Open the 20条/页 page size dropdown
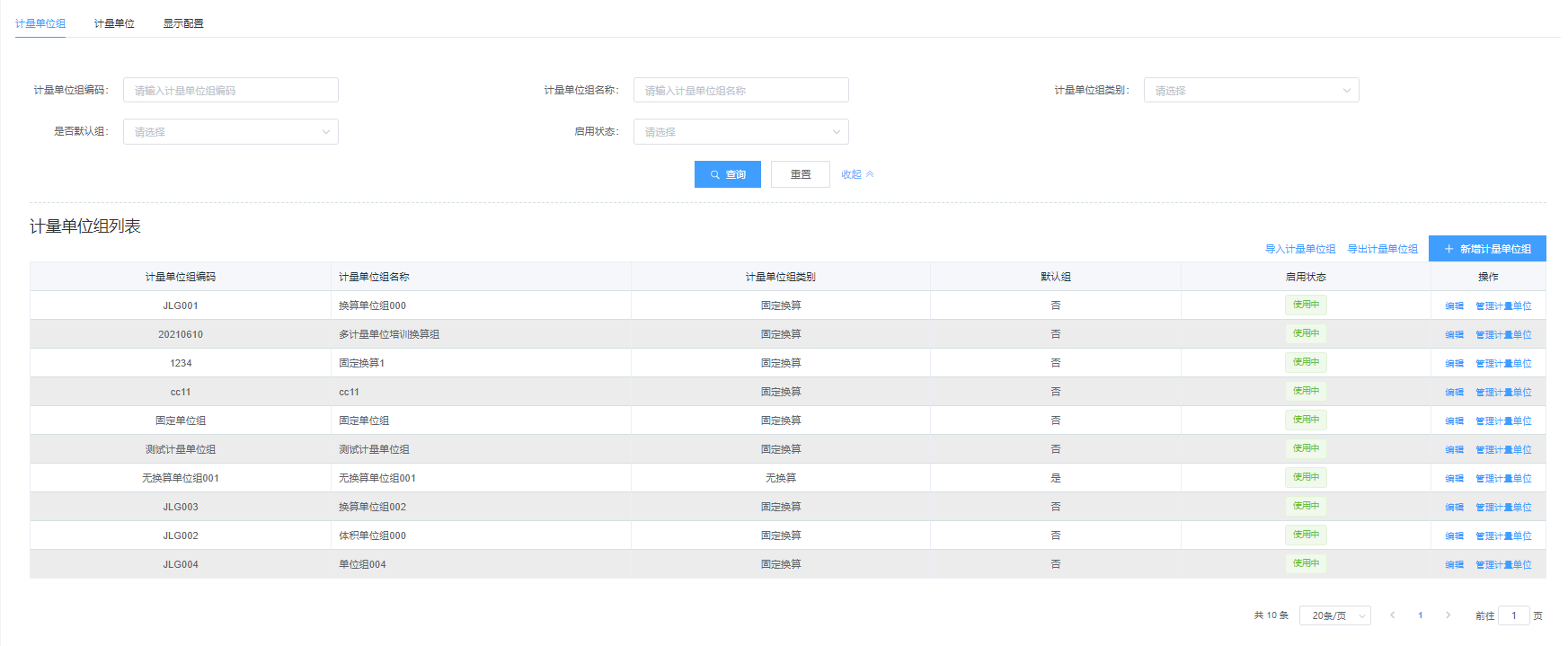 pos(1334,615)
